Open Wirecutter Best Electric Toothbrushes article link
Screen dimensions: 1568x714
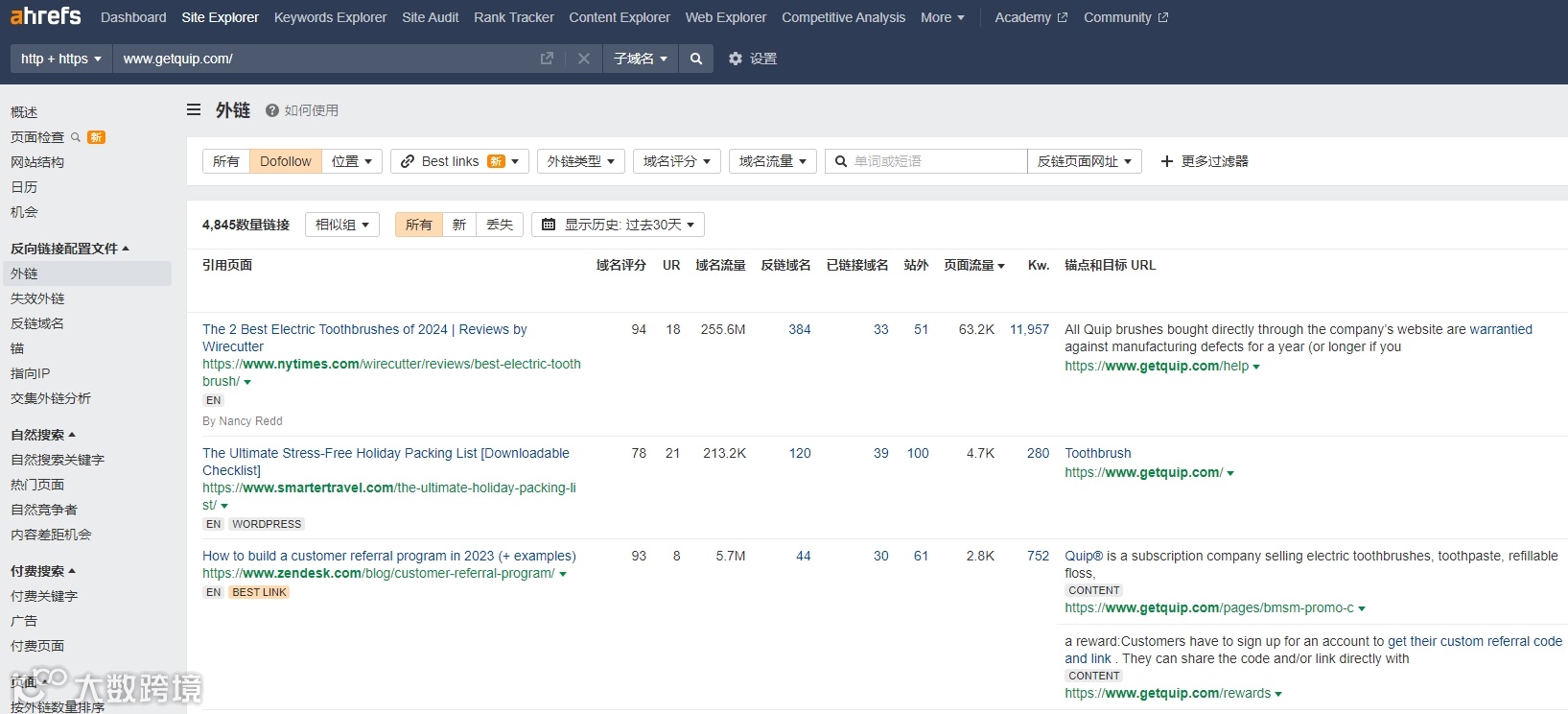[364, 338]
